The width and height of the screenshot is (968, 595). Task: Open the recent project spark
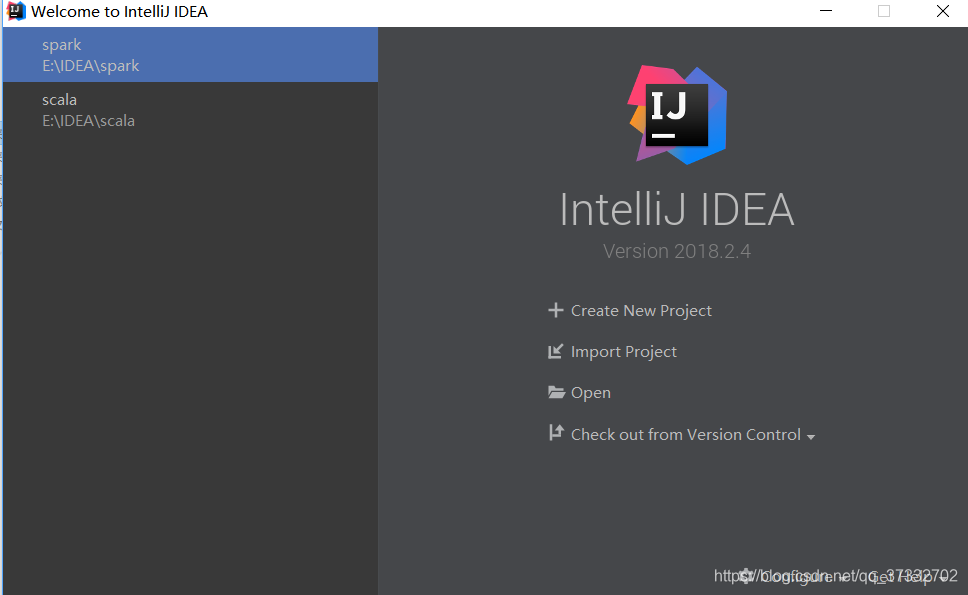190,55
